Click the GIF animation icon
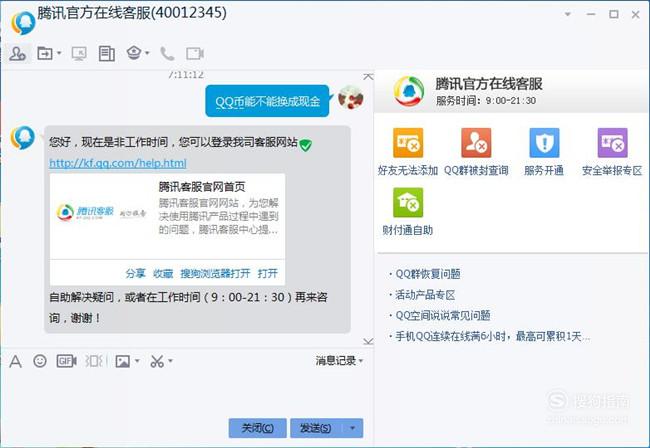 pos(66,361)
